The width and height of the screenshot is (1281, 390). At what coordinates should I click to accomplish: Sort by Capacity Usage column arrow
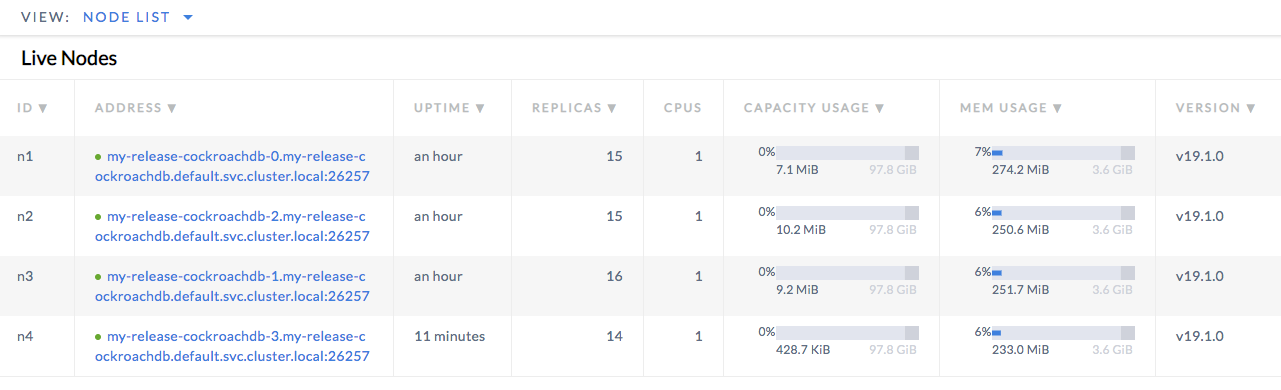tap(879, 108)
